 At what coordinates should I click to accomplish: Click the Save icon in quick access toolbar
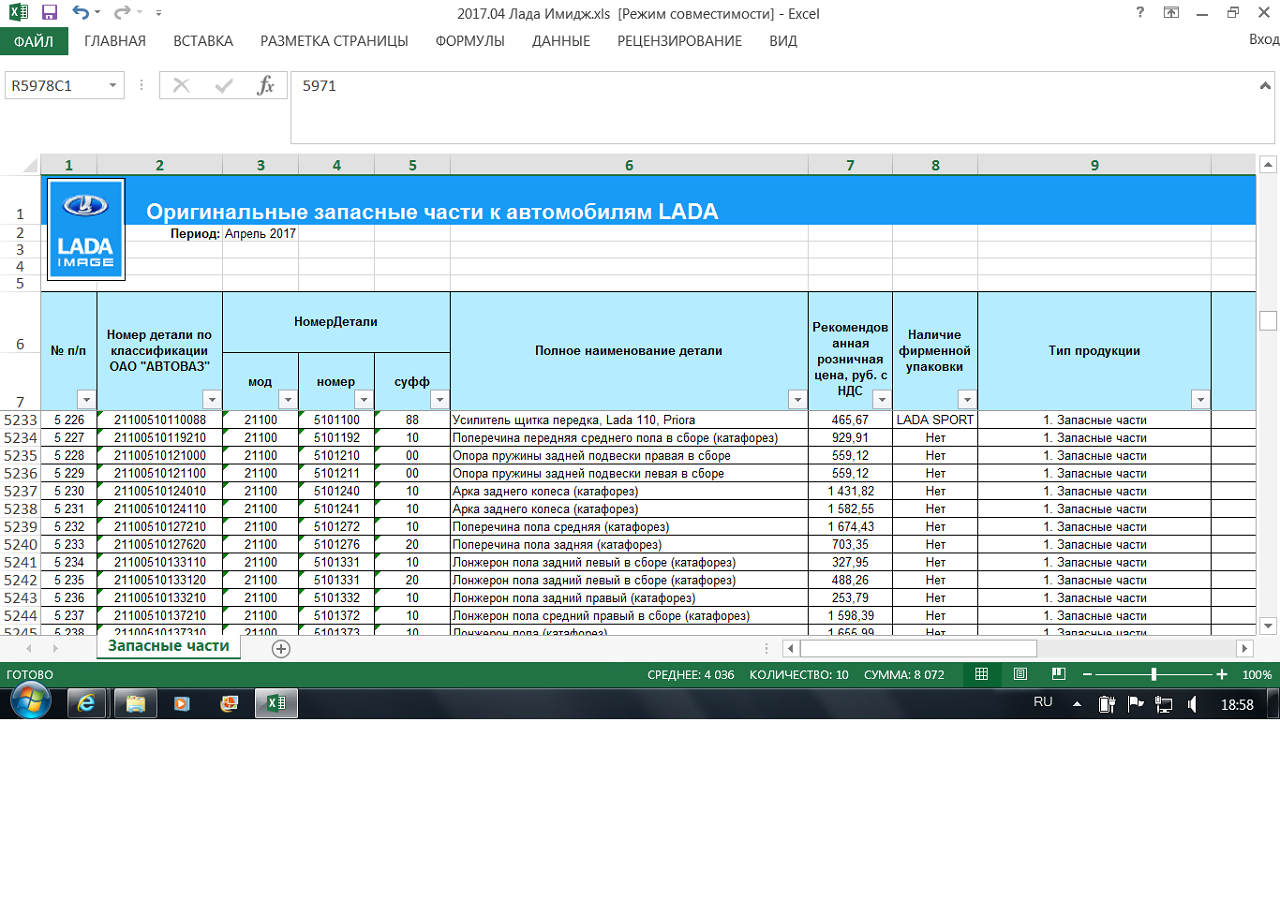(49, 13)
